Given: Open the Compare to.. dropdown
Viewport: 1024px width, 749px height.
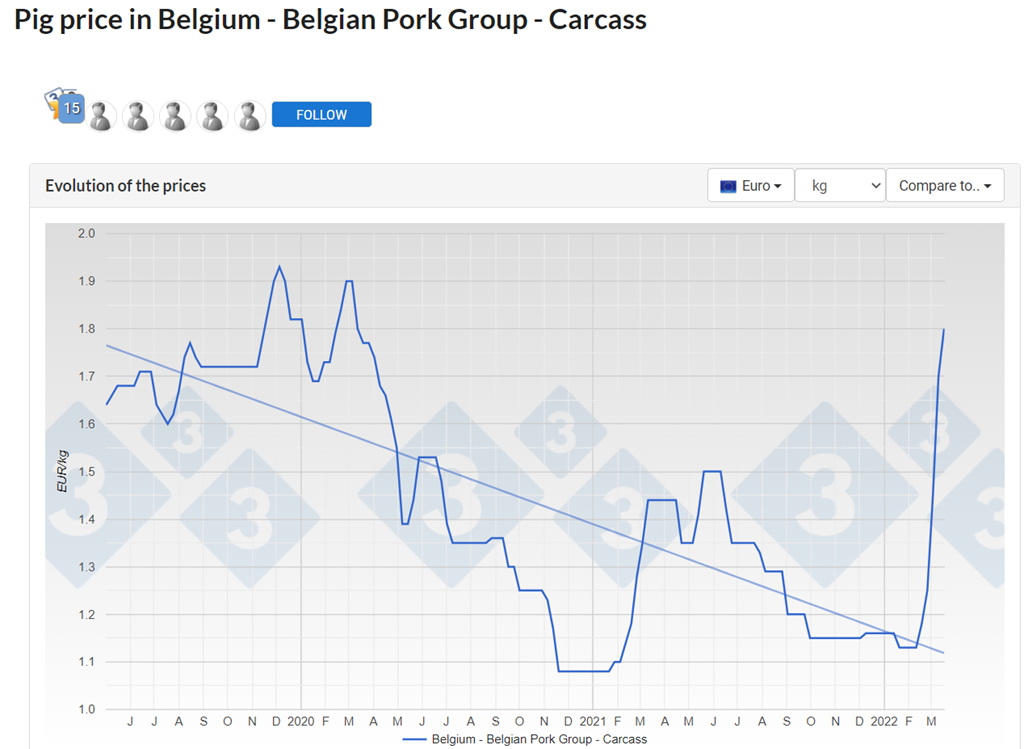Looking at the screenshot, I should (x=944, y=186).
